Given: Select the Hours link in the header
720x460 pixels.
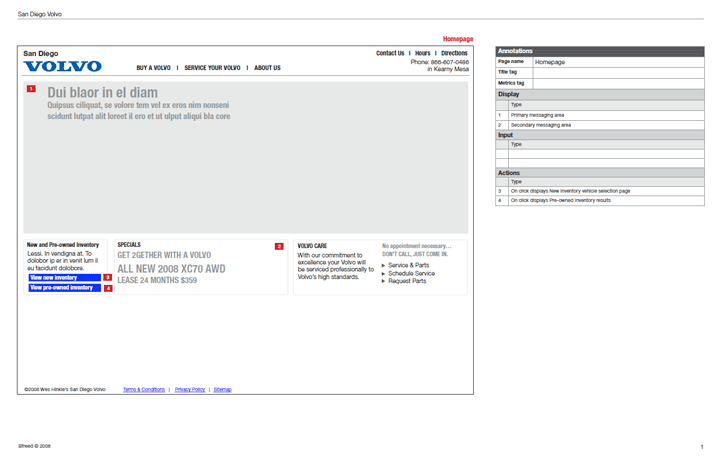Looking at the screenshot, I should (423, 53).
